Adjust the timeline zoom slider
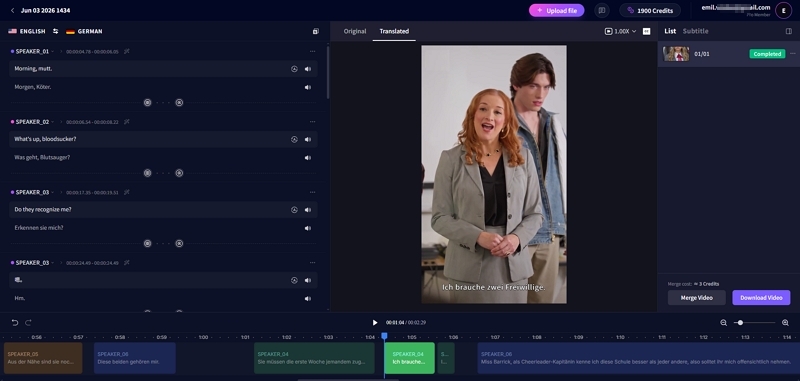Screen dimensions: 800x381 tap(755, 322)
